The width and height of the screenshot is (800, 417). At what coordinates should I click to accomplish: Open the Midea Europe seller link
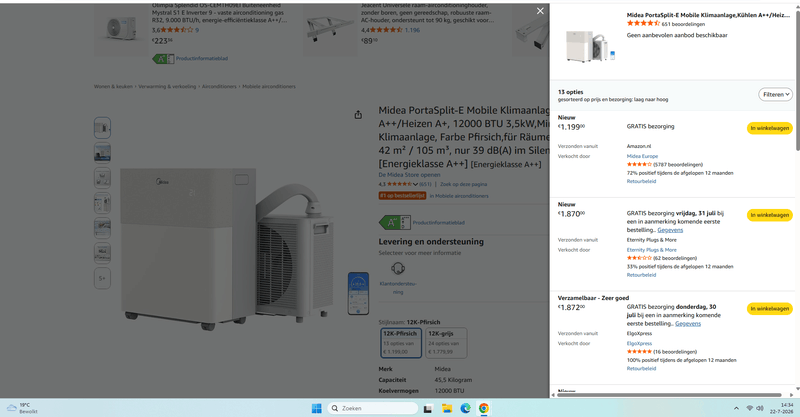[x=642, y=156]
